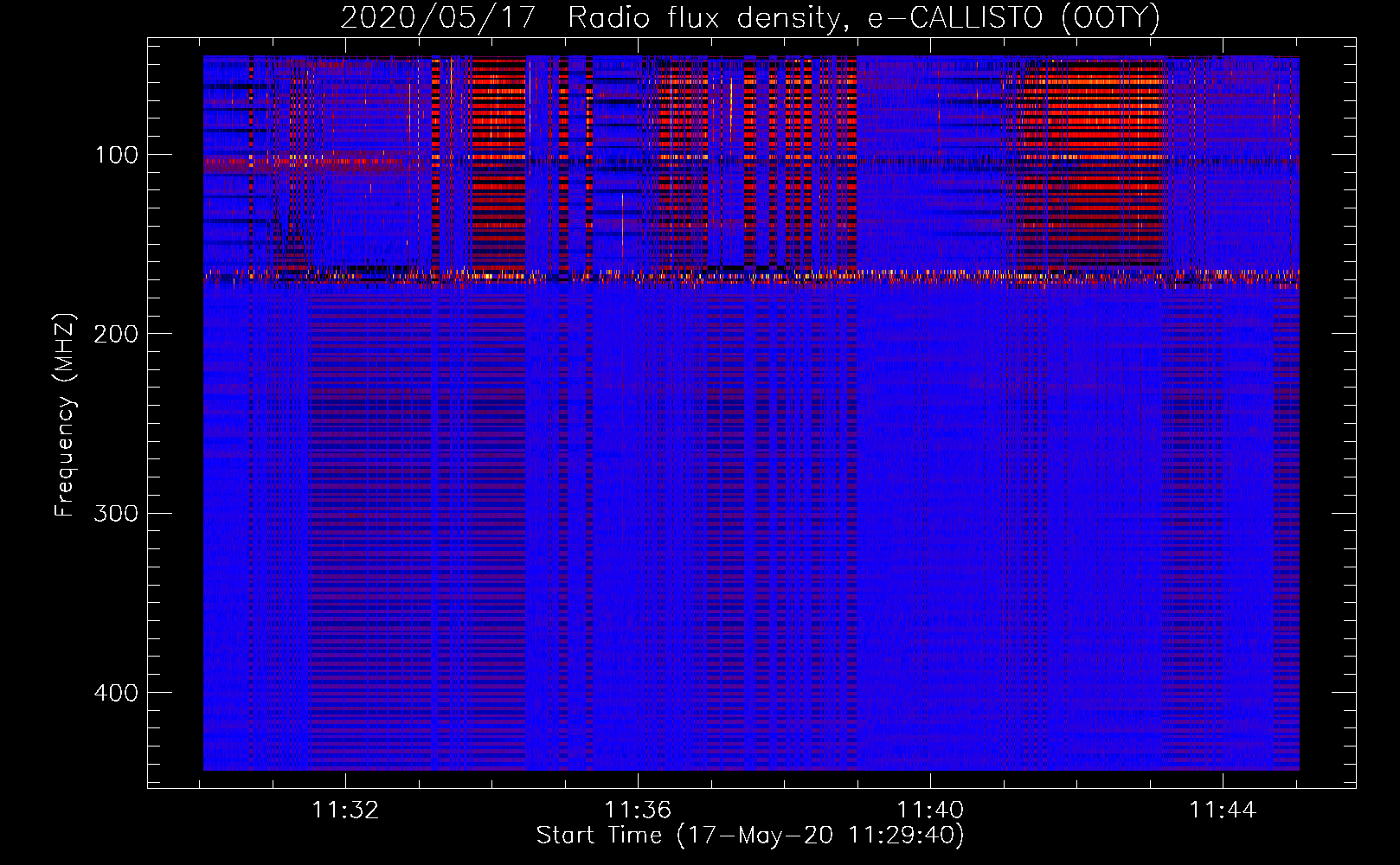Click the '400' frequency tick label

point(116,693)
